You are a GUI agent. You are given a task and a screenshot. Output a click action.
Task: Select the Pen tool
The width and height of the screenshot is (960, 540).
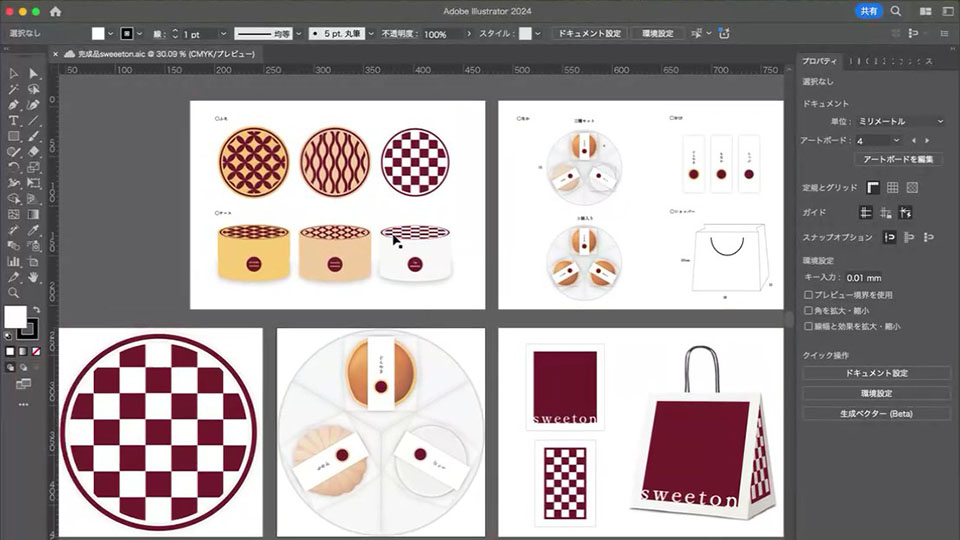(13, 104)
